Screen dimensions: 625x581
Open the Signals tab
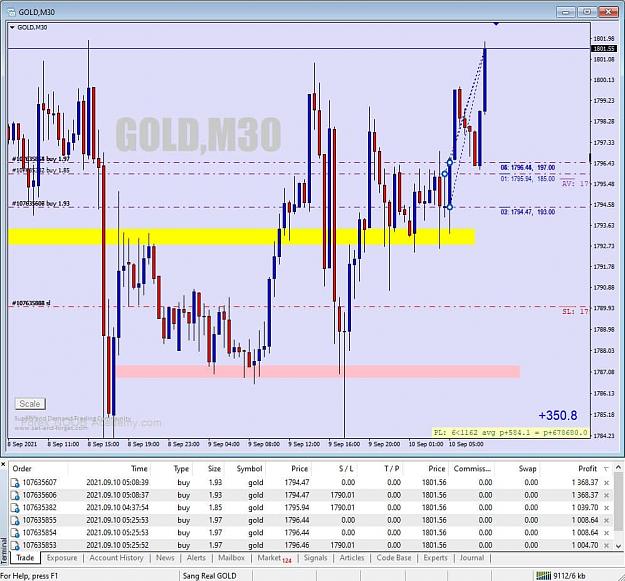(x=315, y=558)
